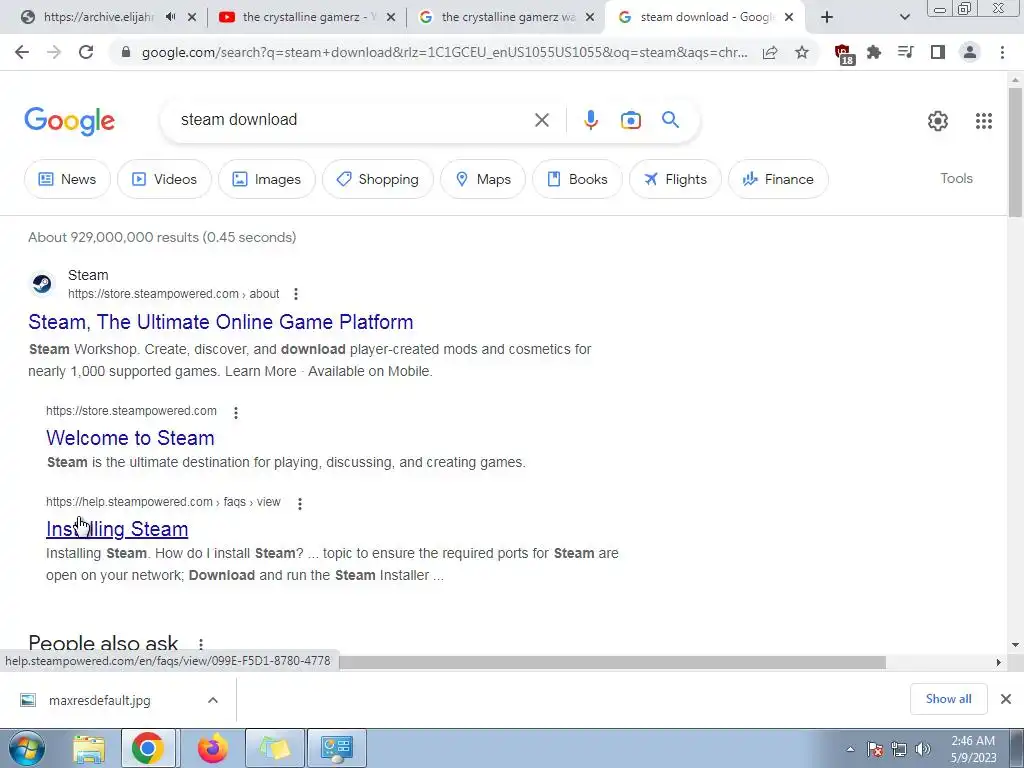Mute the archive.elijah tab audio icon
The height and width of the screenshot is (768, 1024).
[170, 17]
